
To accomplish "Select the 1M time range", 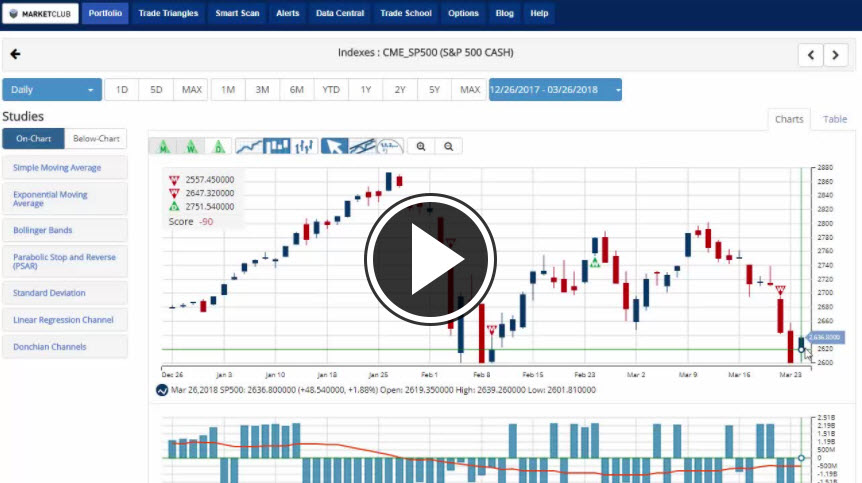I will [228, 90].
